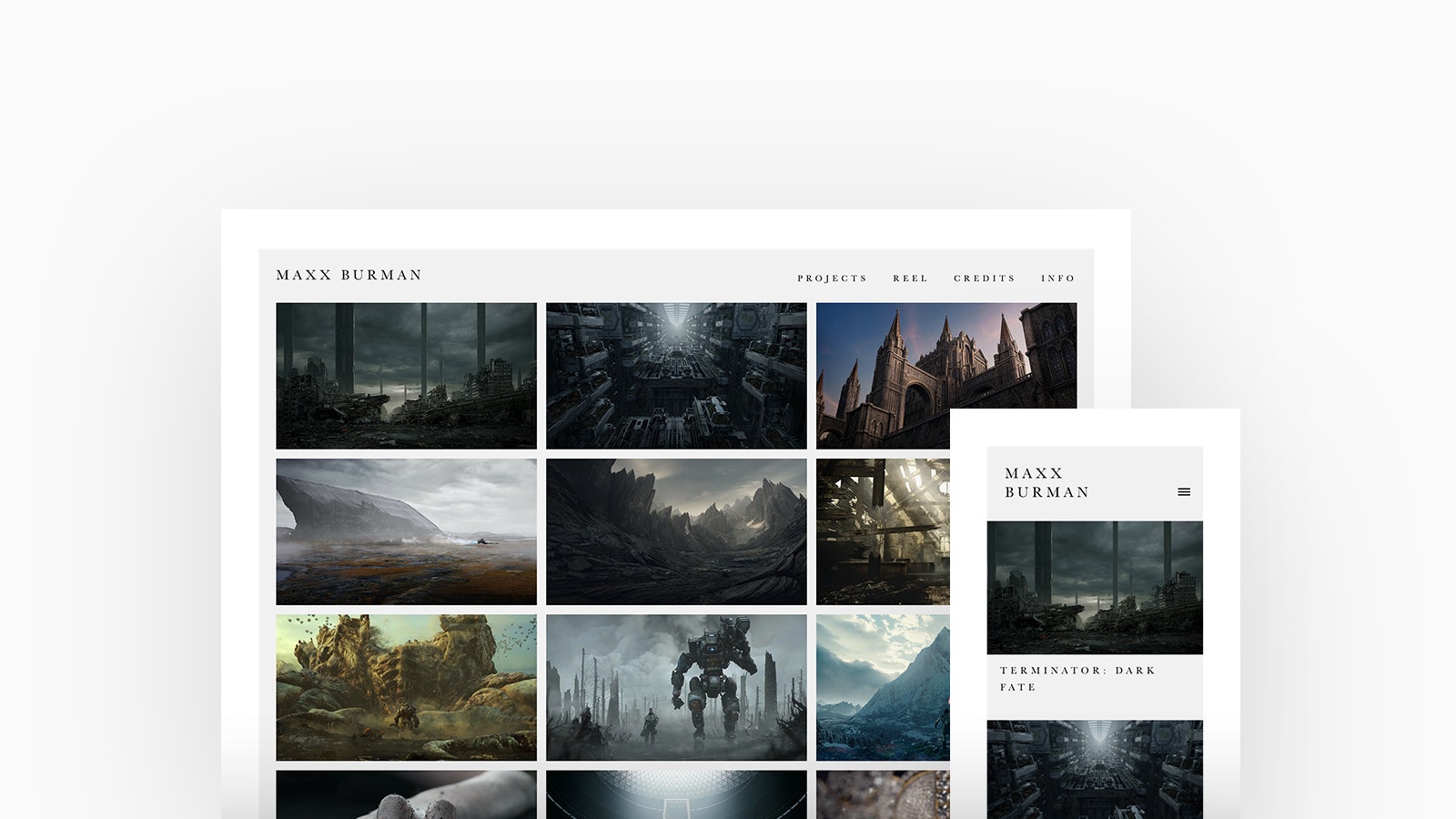Click the desktop Maxx Burman site title
This screenshot has width=1456, height=819.
349,275
